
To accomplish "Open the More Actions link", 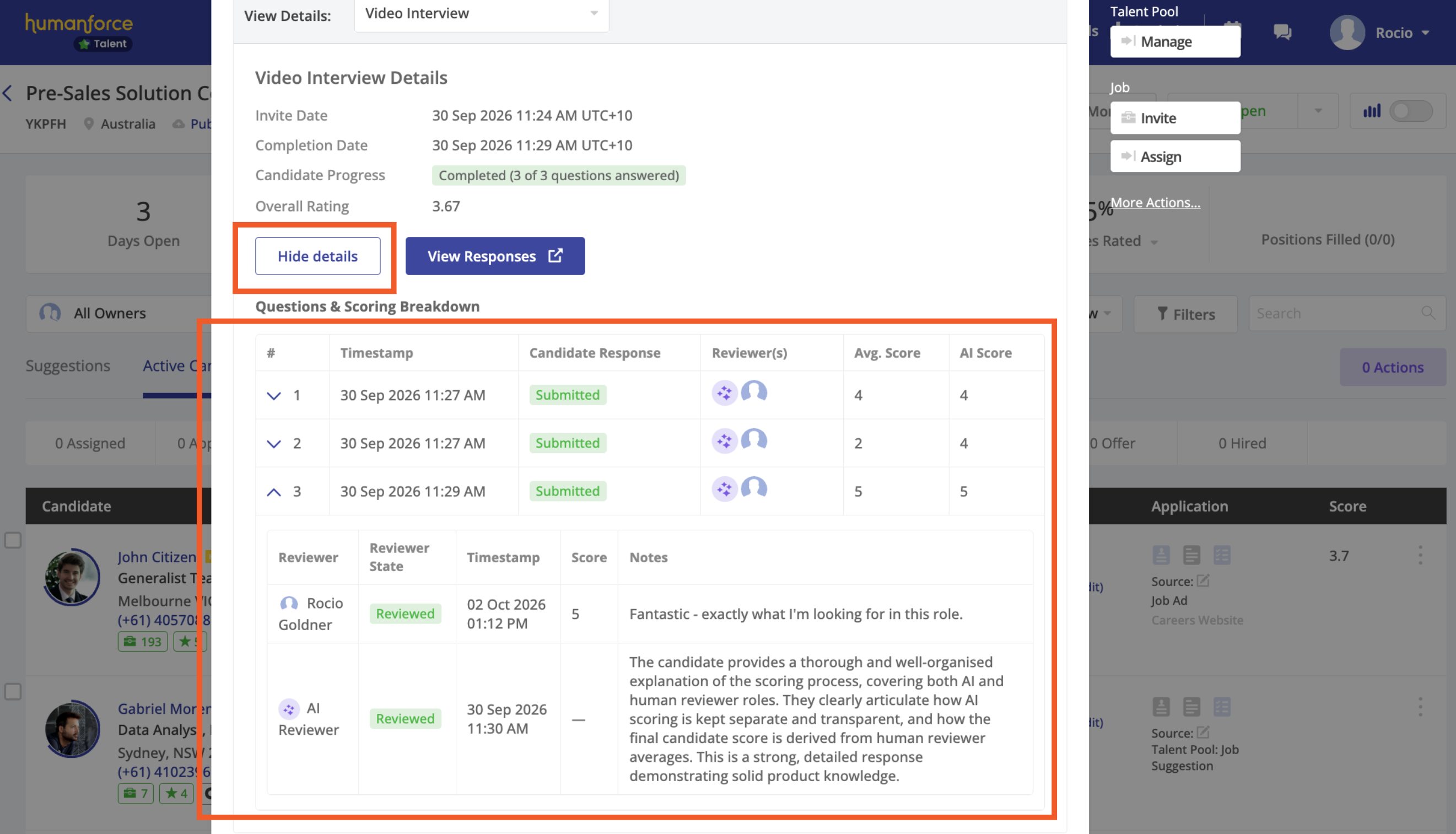I will tap(1156, 202).
